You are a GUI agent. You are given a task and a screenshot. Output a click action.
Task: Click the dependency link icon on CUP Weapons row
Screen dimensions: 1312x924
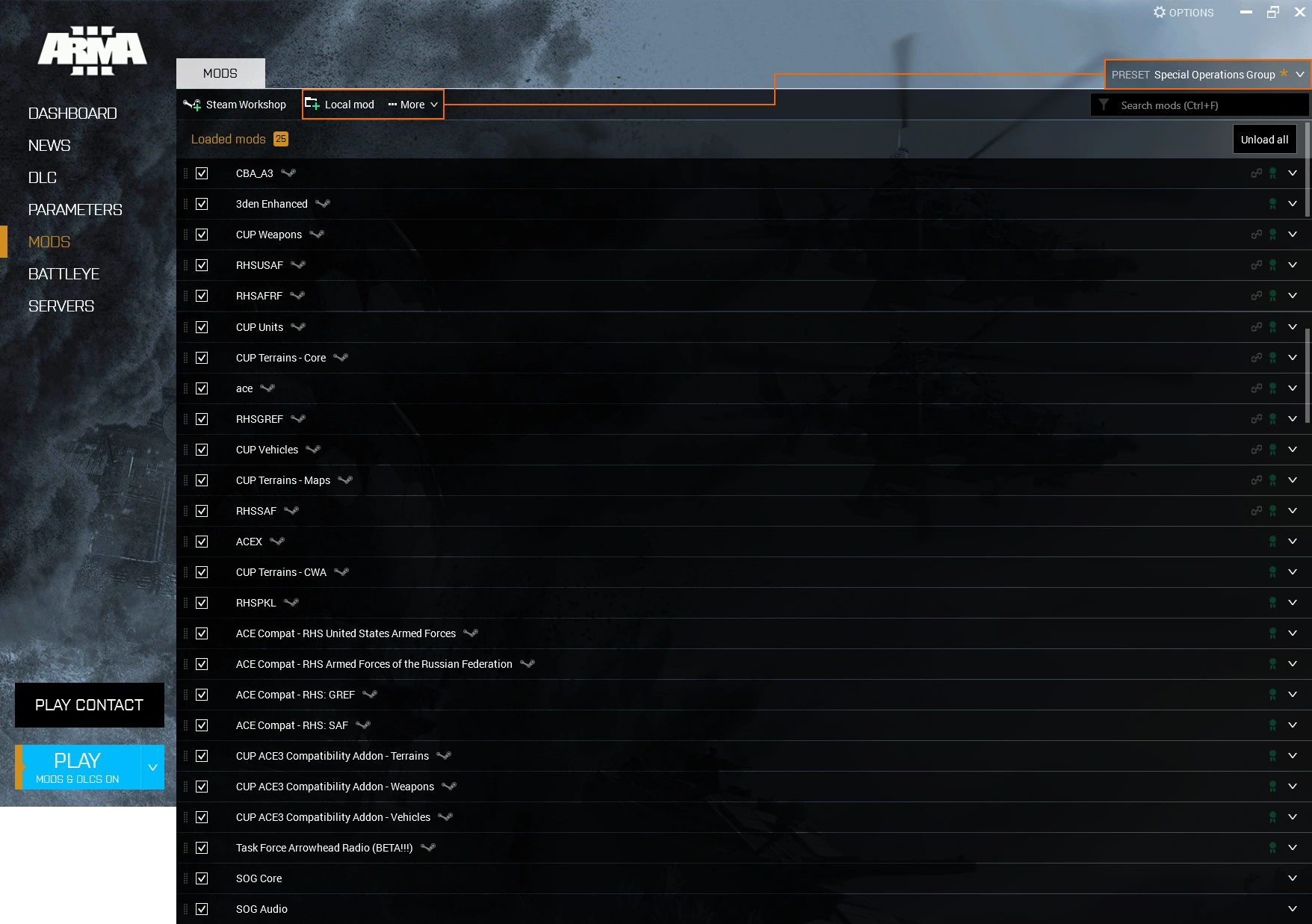[x=1257, y=235]
